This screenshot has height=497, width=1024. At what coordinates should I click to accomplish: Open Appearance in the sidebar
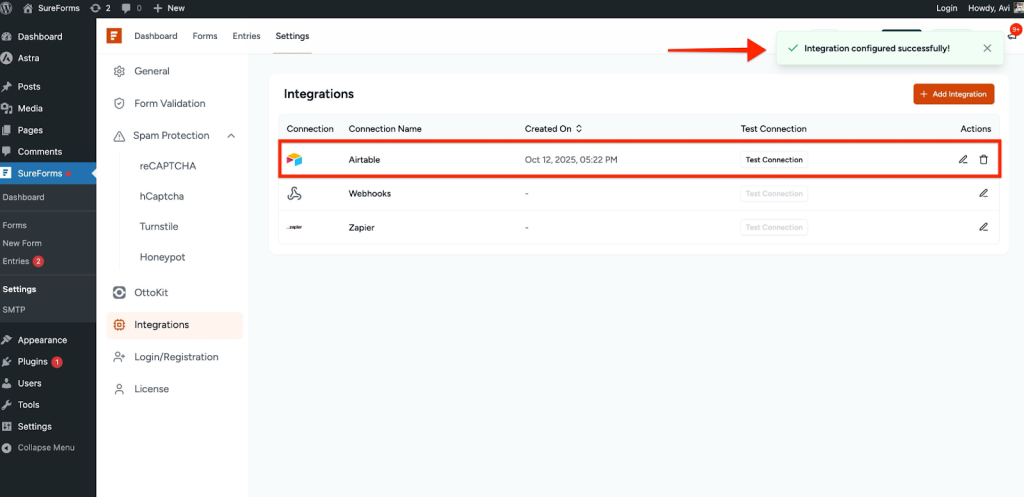click(42, 340)
